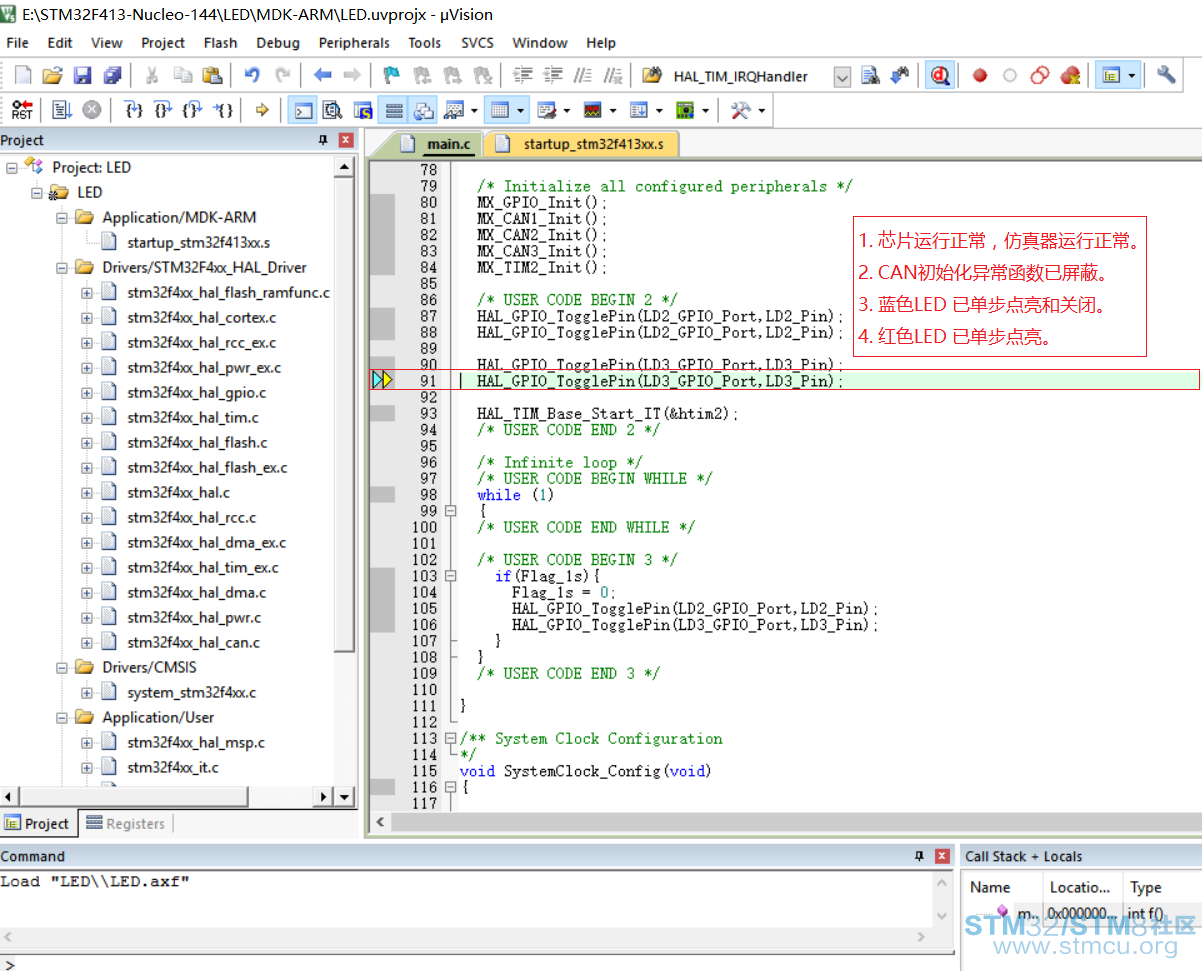1202x971 pixels.
Task: Toggle the Disassembly window icon
Action: click(x=333, y=110)
